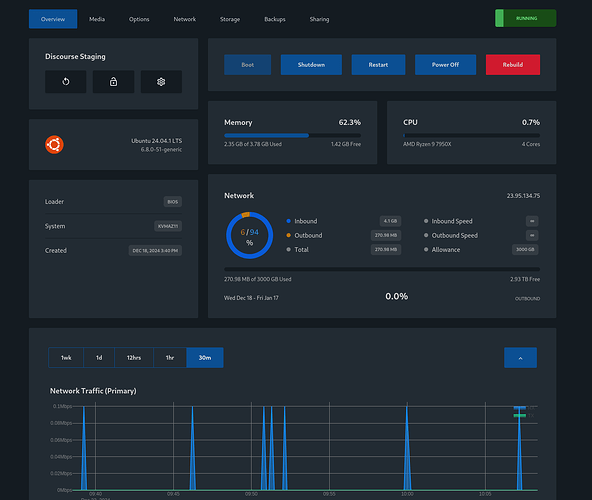Go to the Network tab
The image size is (592, 500).
185,19
